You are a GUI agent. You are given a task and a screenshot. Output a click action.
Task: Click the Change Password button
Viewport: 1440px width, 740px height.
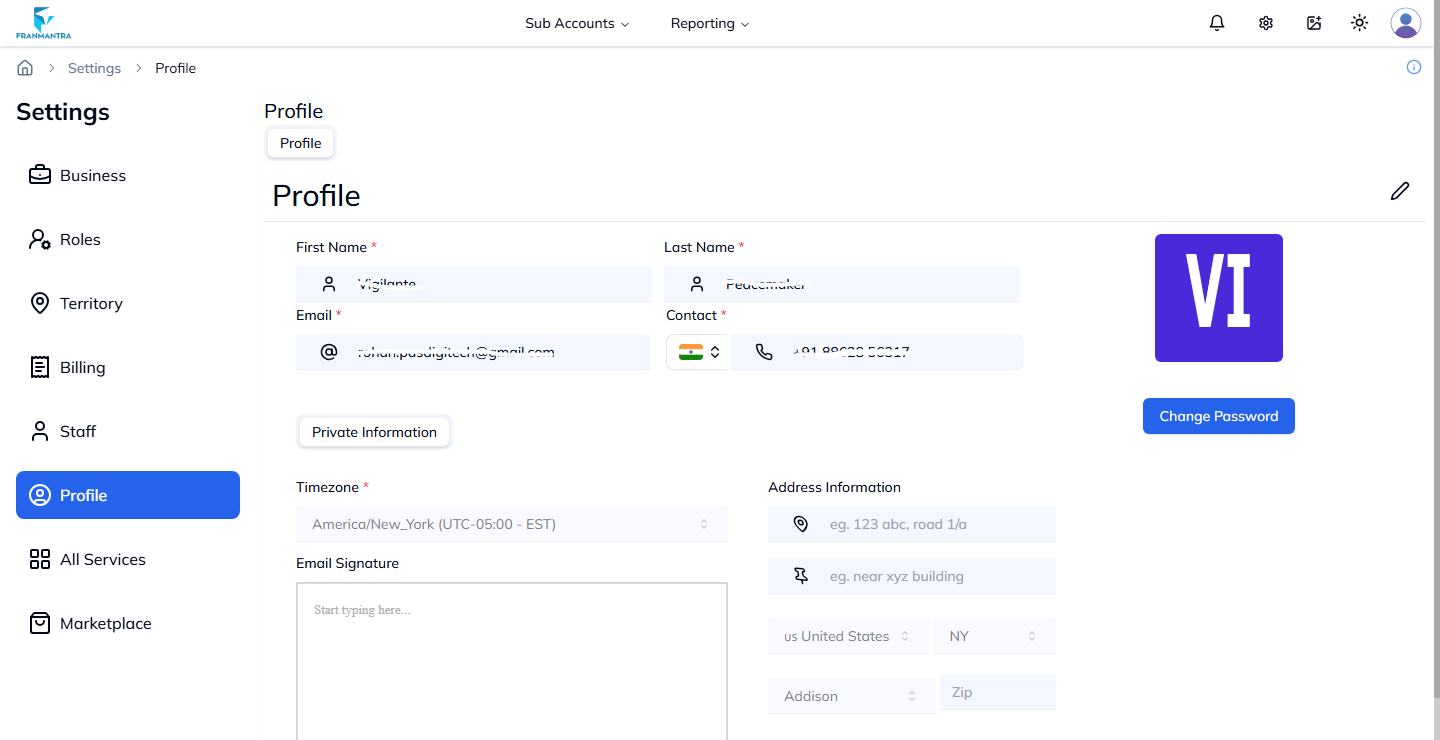tap(1218, 415)
